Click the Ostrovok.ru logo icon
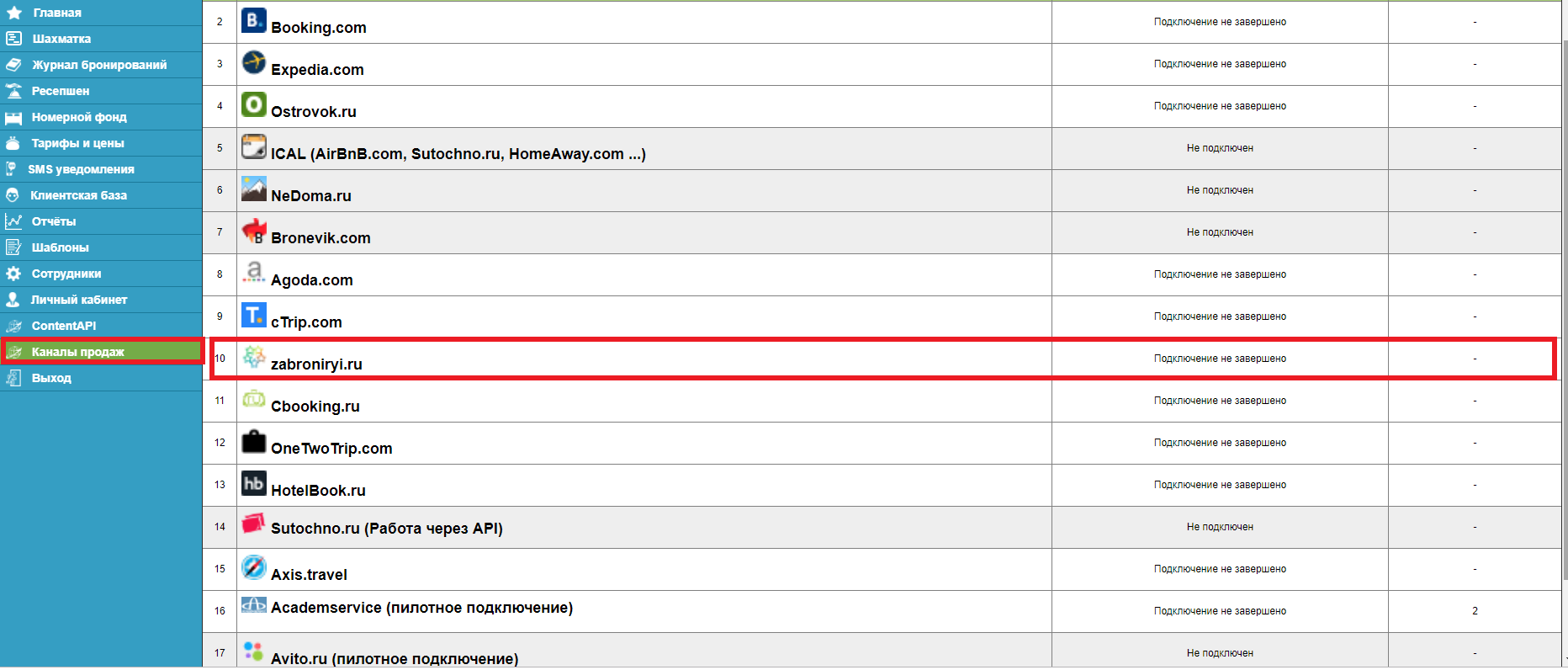The image size is (1568, 670). point(254,104)
